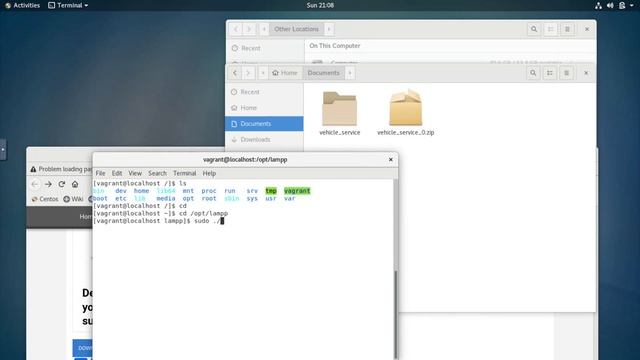The height and width of the screenshot is (360, 640).
Task: Search in Documents file window
Action: 533,73
